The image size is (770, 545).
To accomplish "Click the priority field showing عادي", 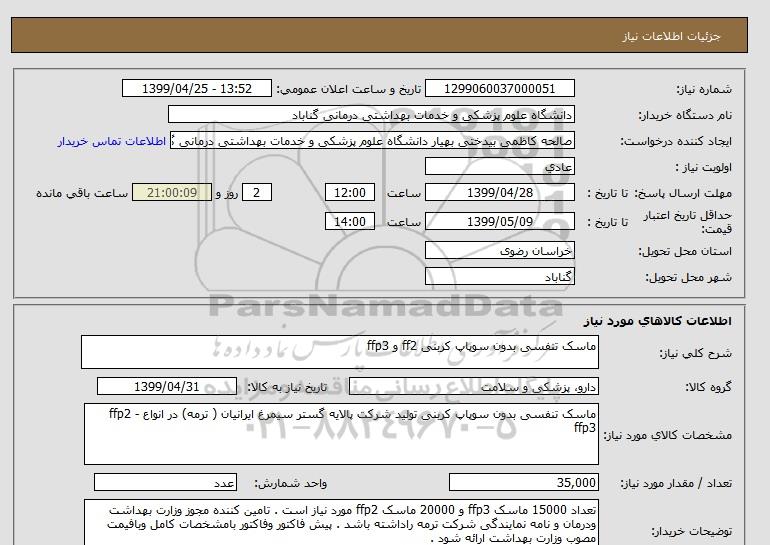I will click(x=499, y=167).
